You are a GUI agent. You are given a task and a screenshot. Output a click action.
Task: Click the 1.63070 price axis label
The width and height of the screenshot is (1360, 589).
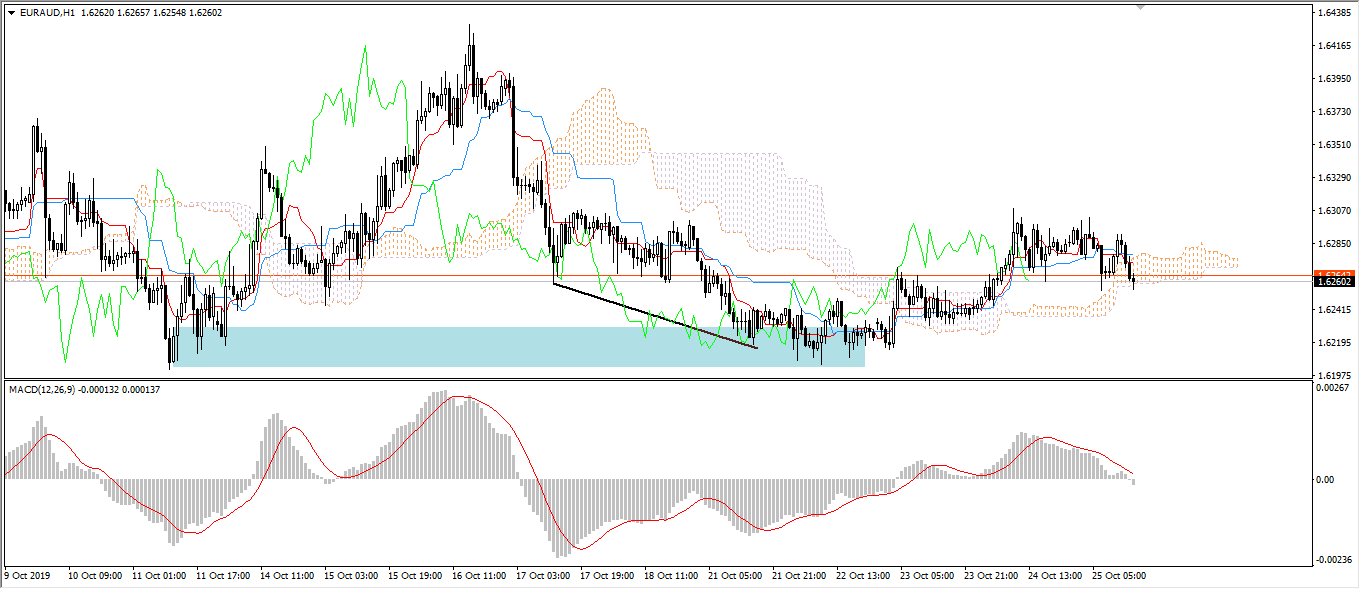pyautogui.click(x=1334, y=211)
